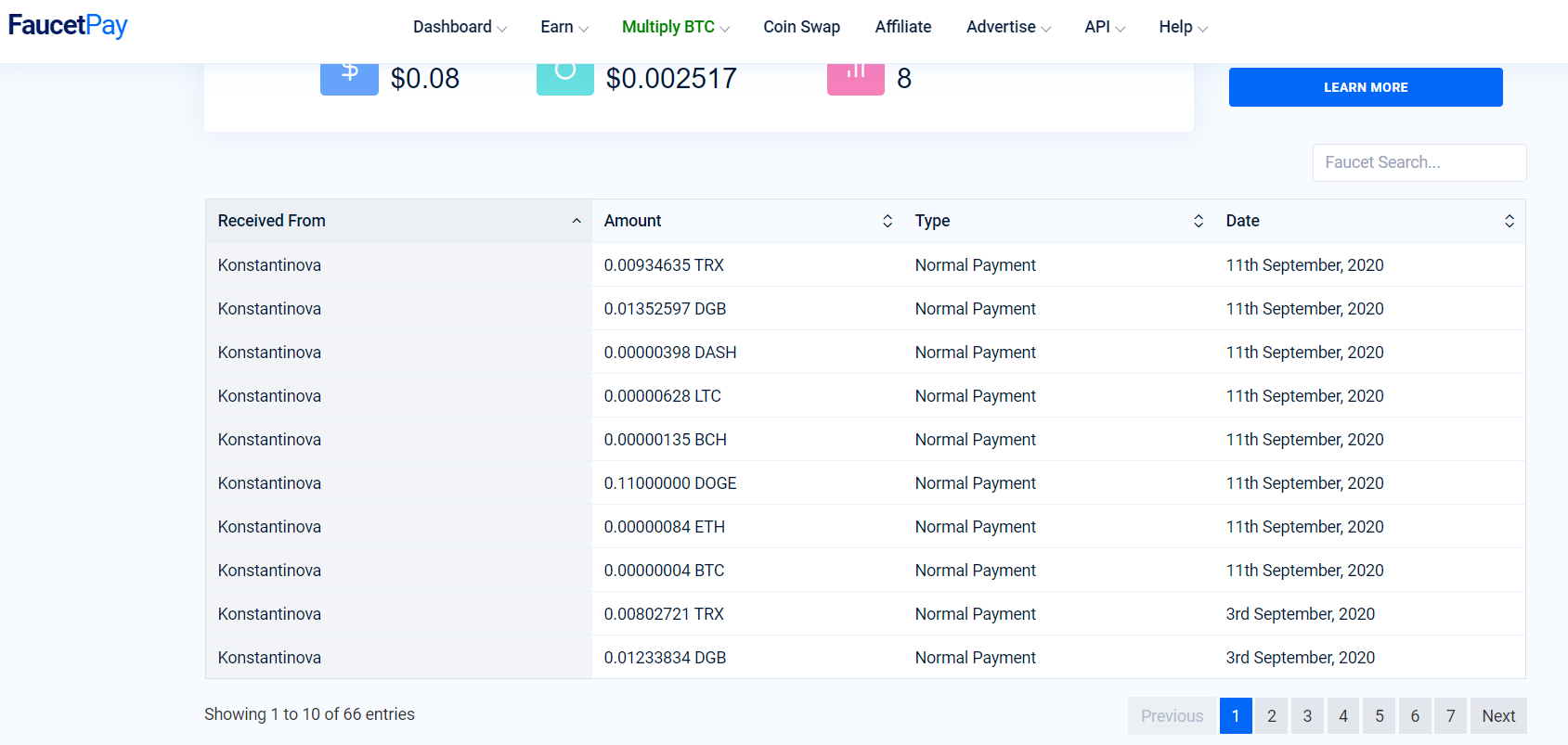This screenshot has width=1568, height=745.
Task: Expand the API menu
Action: [x=1105, y=27]
